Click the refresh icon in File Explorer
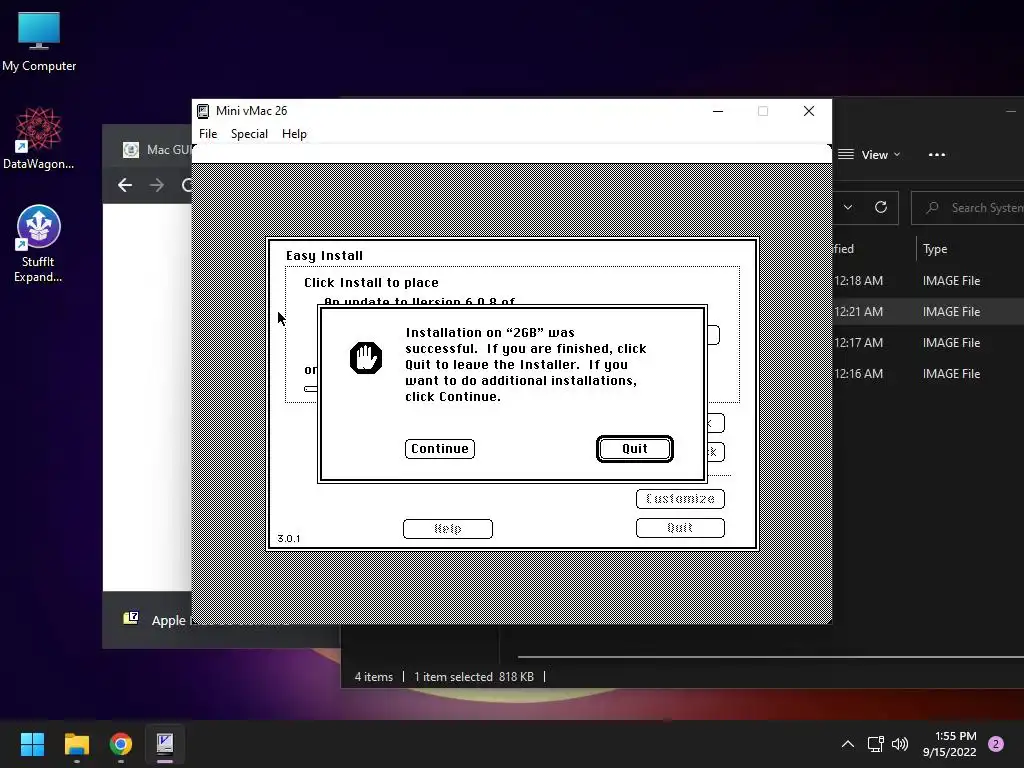This screenshot has height=768, width=1024. click(880, 207)
